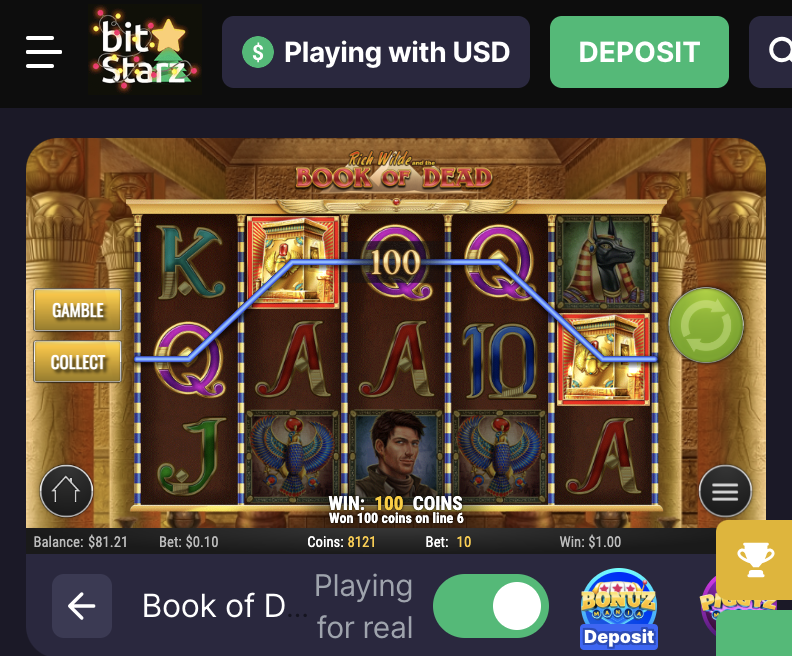The image size is (792, 656).
Task: Click the game home icon
Action: tap(67, 490)
